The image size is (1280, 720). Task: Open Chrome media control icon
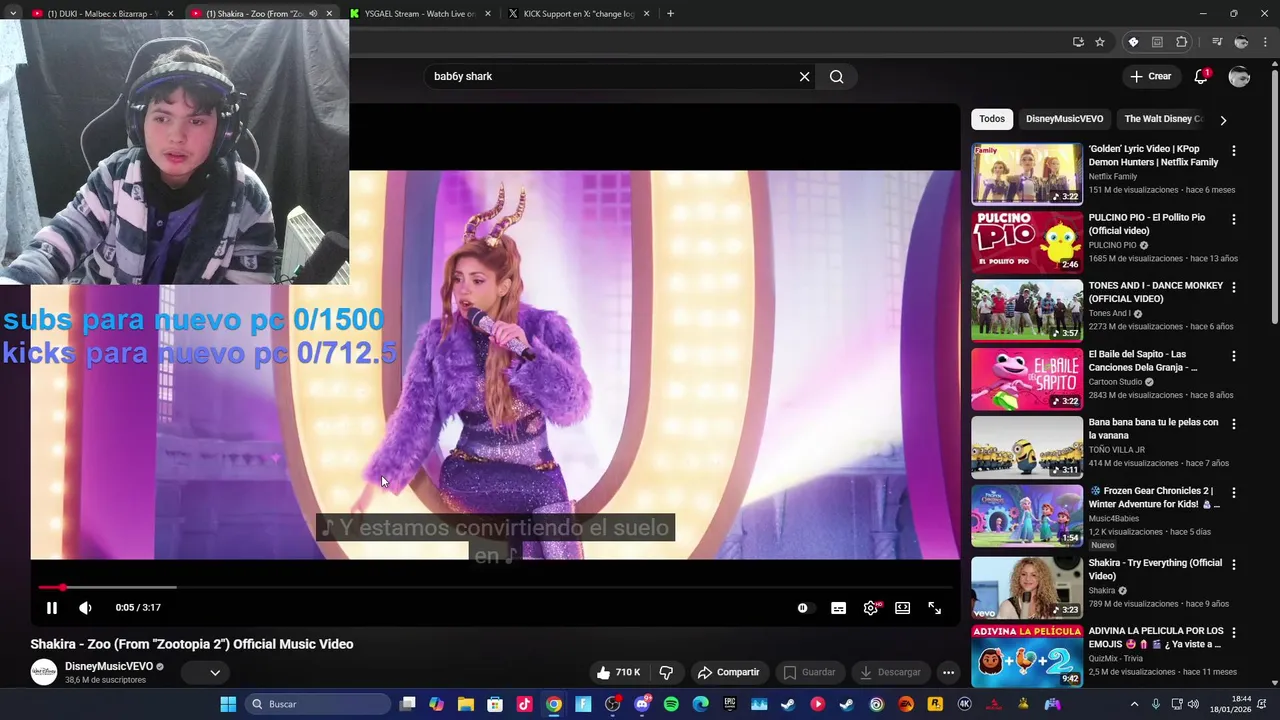[1217, 42]
